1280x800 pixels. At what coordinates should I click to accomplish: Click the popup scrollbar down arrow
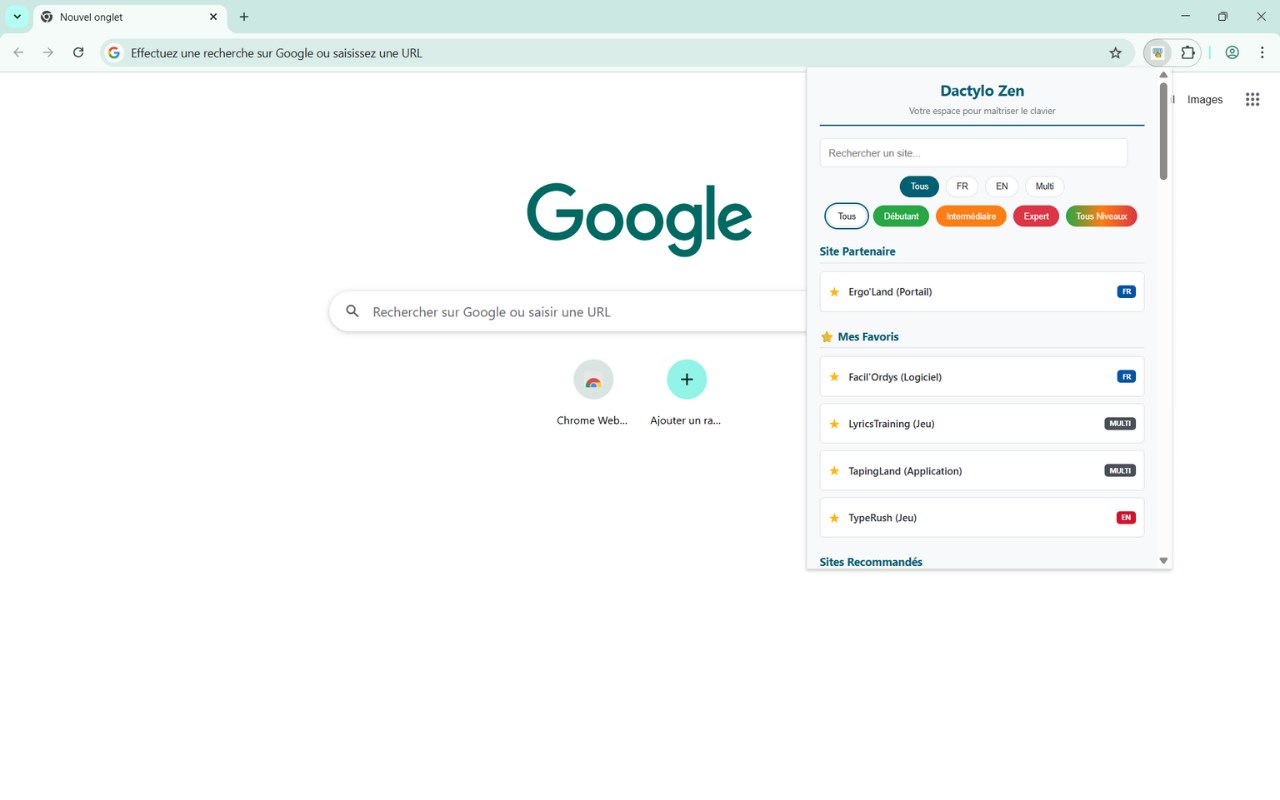pos(1163,561)
